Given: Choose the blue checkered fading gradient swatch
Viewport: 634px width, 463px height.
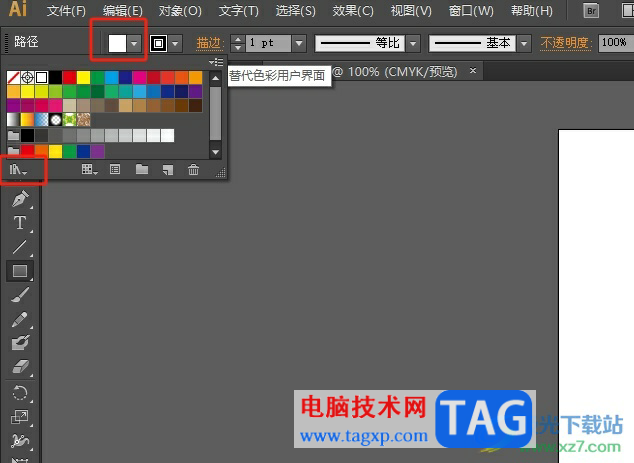Looking at the screenshot, I should click(x=41, y=120).
